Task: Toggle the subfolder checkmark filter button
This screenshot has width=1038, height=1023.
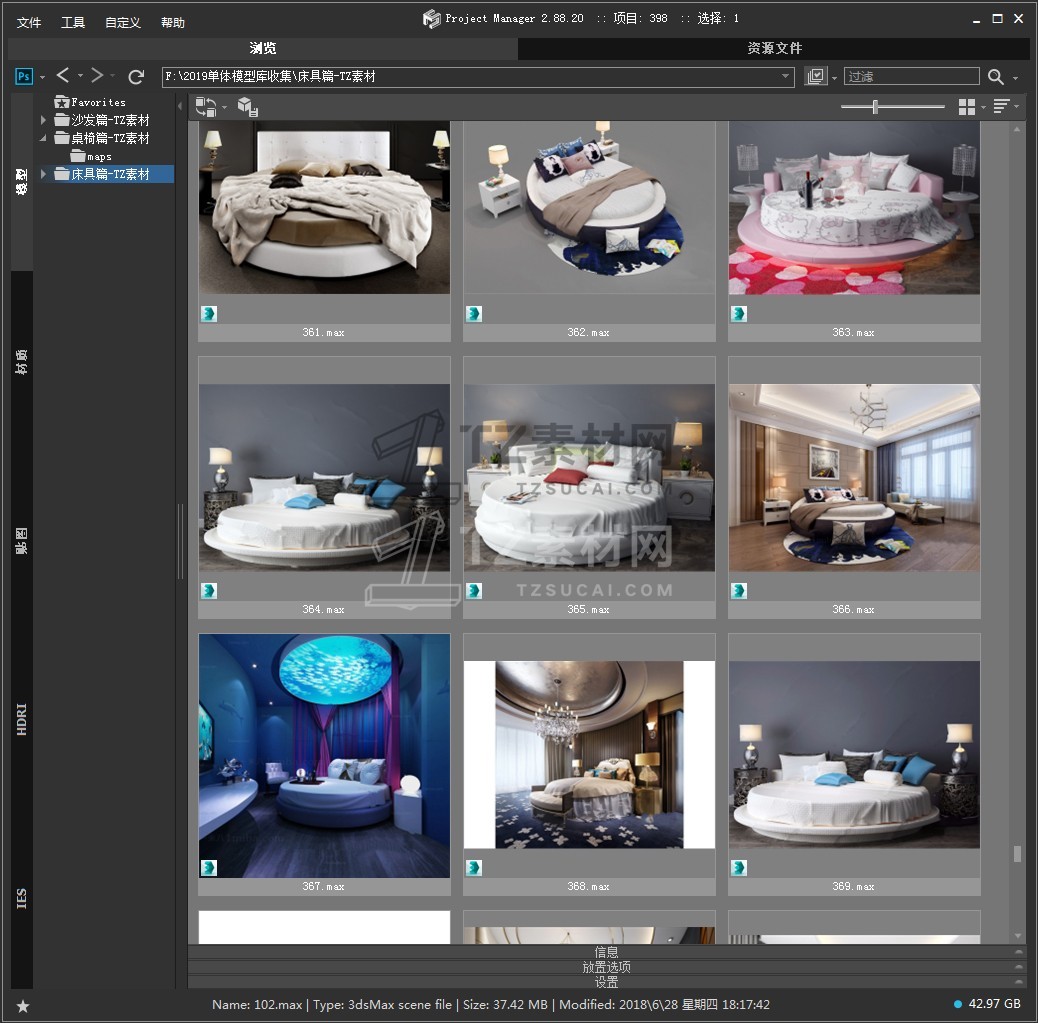Action: pos(816,77)
